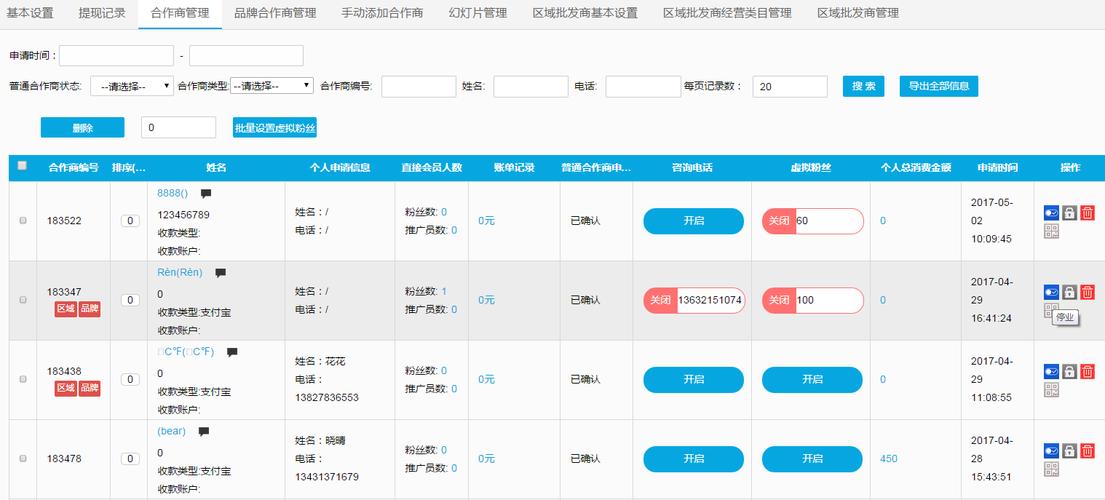Open the 手动添加合作商 tab
The width and height of the screenshot is (1105, 500).
(x=382, y=13)
